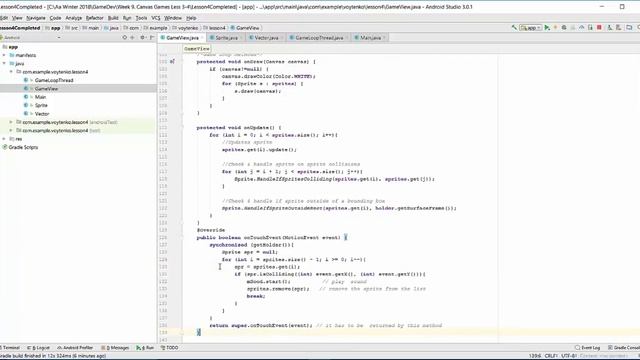This screenshot has width=640, height=360.
Task: Select GameView class in project tree
Action: 46,89
